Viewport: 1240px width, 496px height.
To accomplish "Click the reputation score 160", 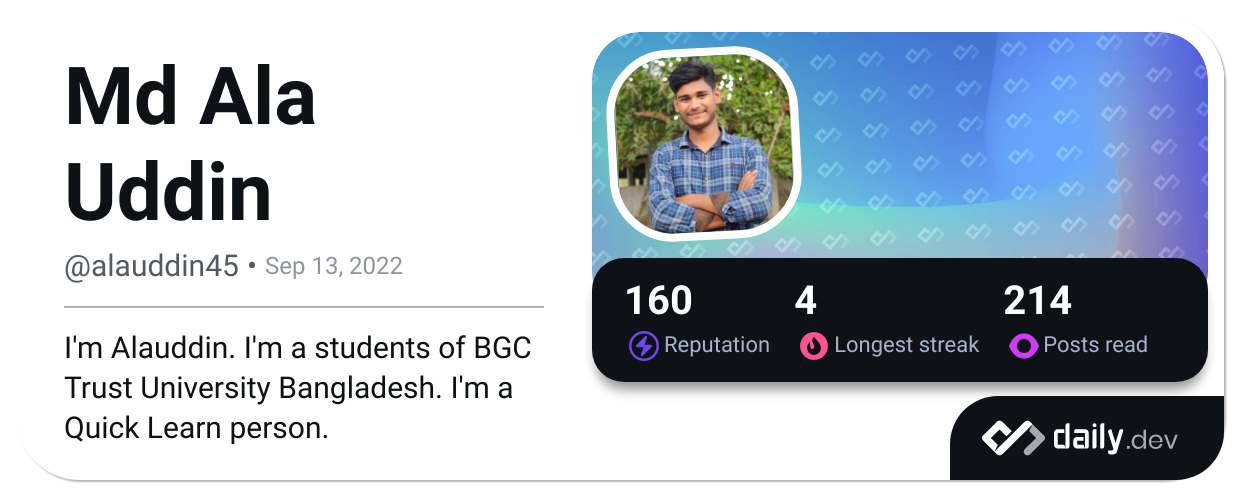I will click(x=658, y=300).
